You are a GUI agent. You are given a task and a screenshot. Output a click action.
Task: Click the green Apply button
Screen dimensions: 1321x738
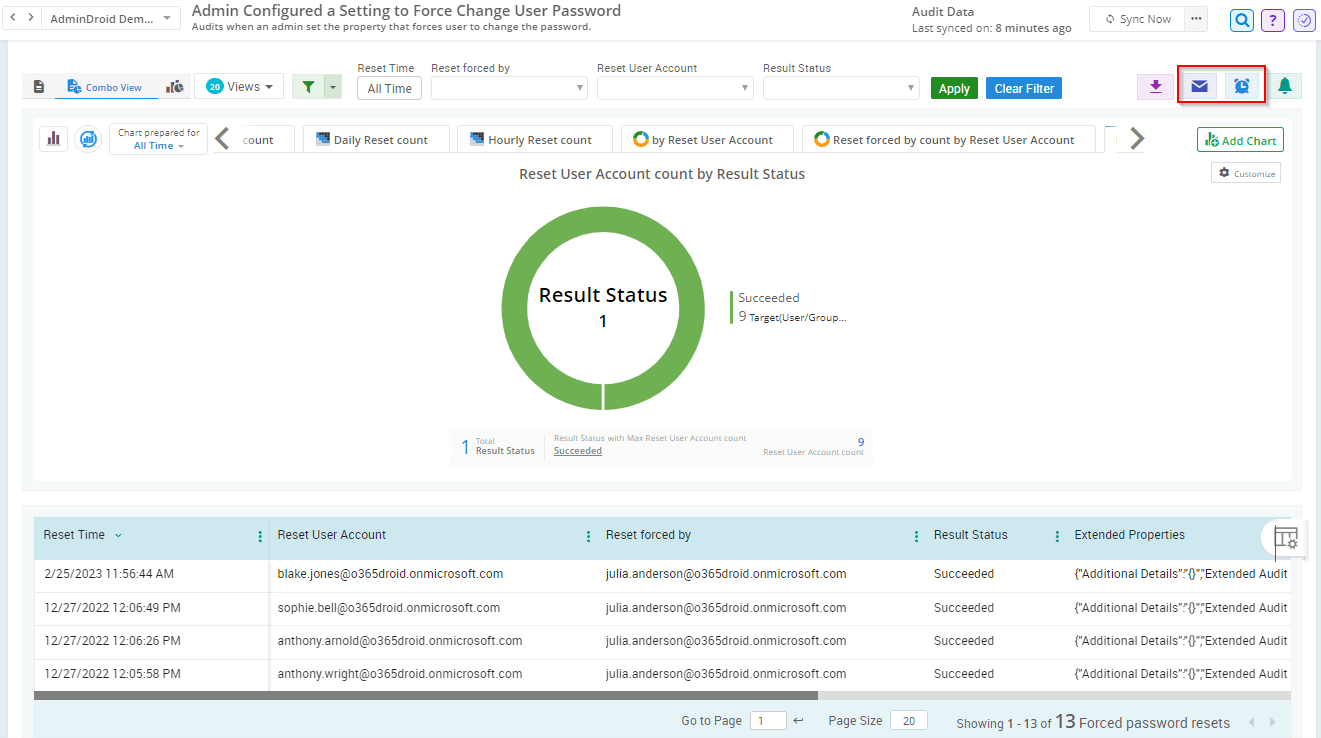pyautogui.click(x=953, y=87)
